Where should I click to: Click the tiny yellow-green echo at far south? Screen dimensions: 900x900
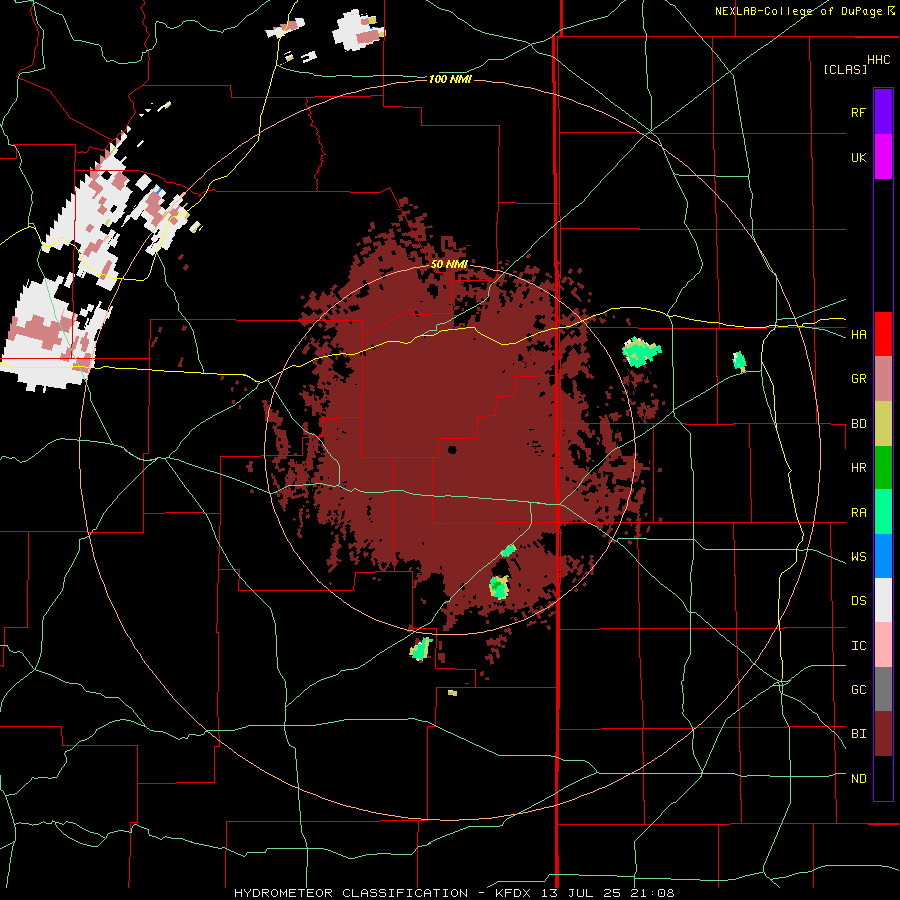452,693
